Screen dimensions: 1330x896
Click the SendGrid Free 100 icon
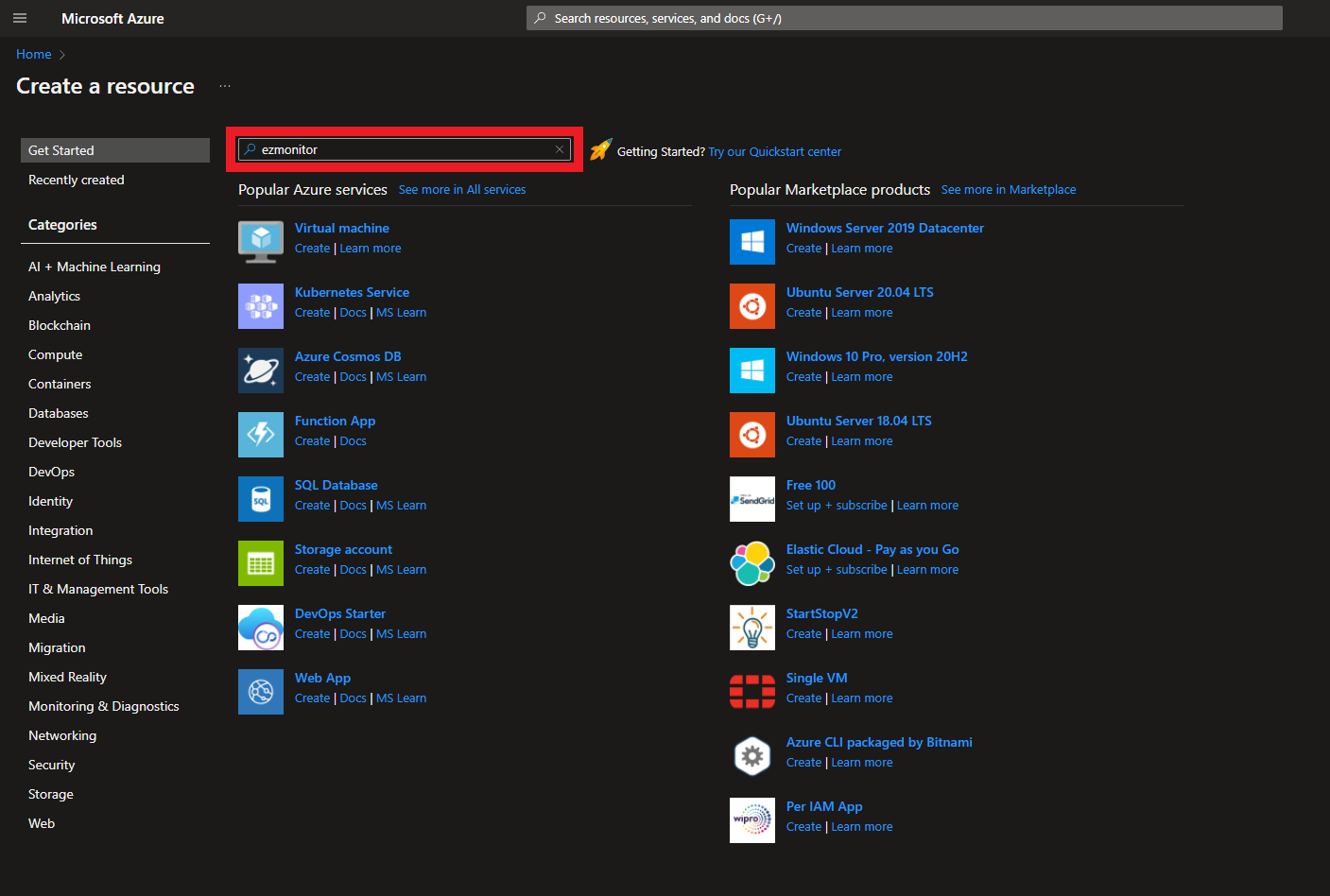(752, 499)
